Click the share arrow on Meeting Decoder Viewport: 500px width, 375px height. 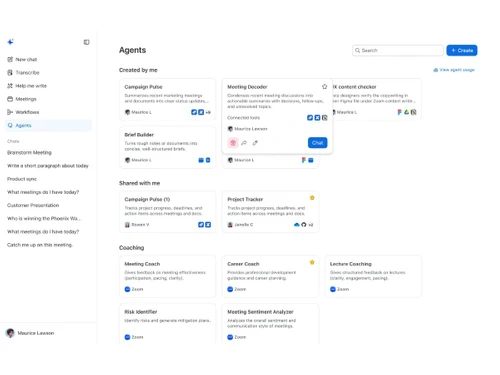click(244, 143)
